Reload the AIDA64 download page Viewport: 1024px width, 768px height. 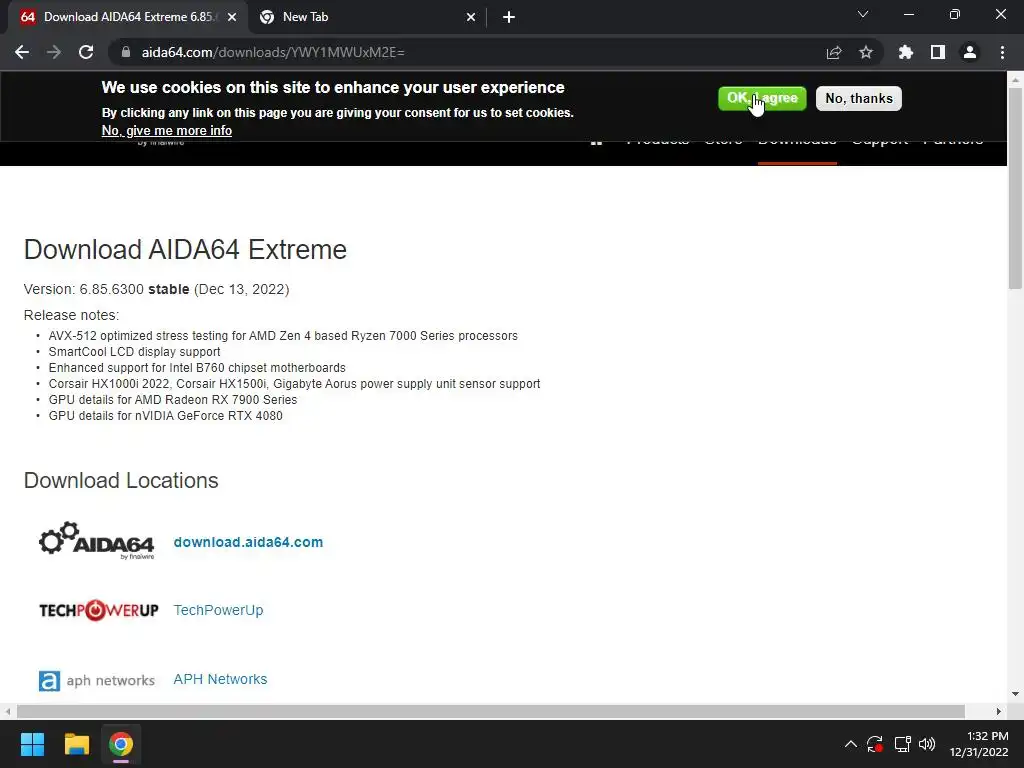tap(86, 52)
